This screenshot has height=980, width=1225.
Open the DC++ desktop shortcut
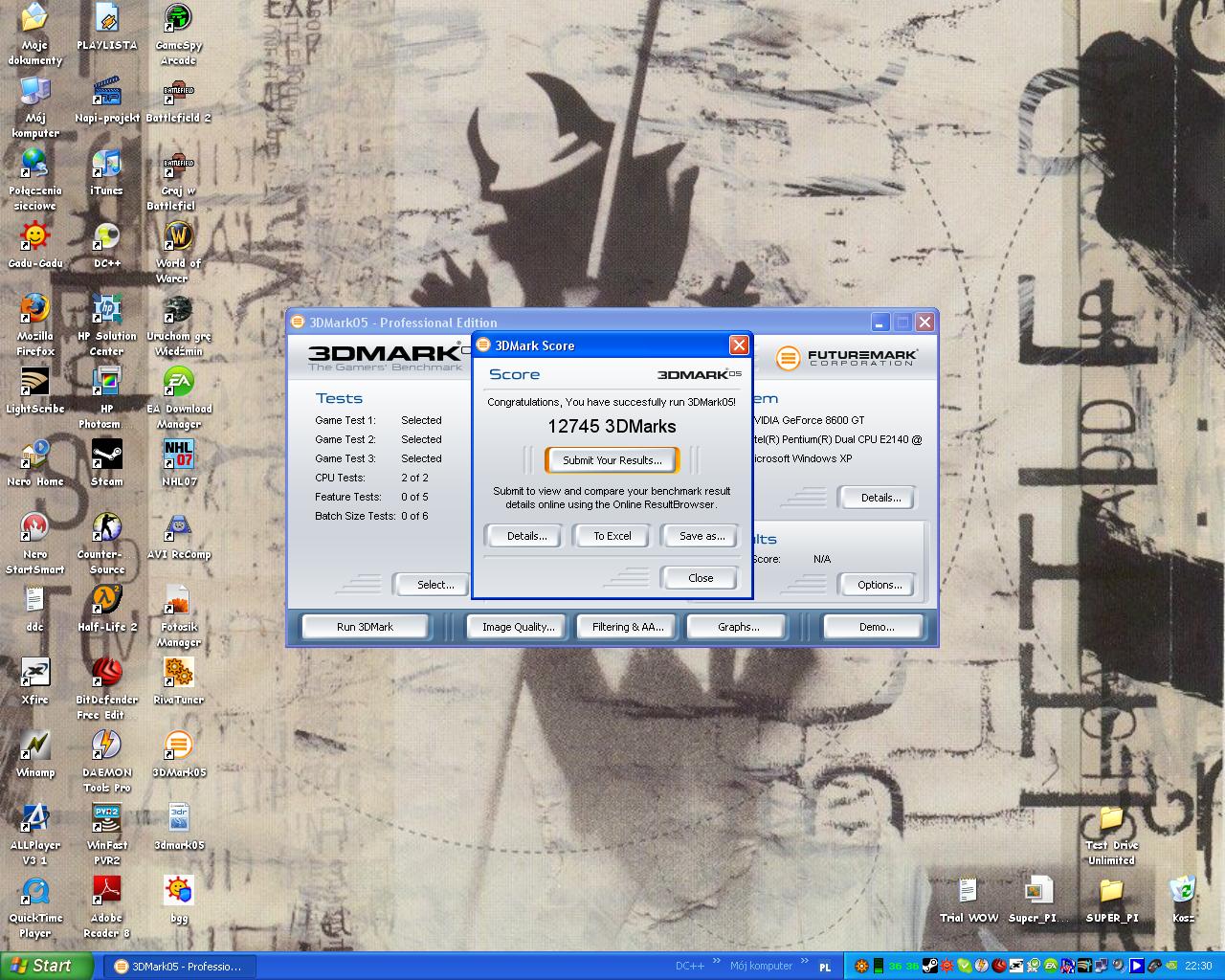coord(106,245)
